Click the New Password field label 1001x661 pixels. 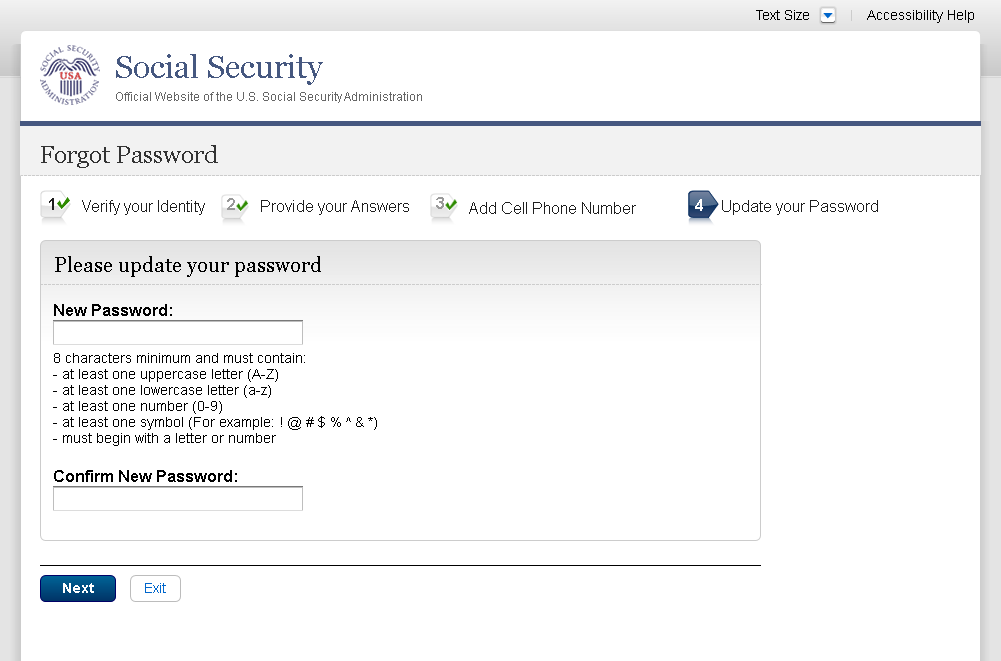pyautogui.click(x=113, y=310)
